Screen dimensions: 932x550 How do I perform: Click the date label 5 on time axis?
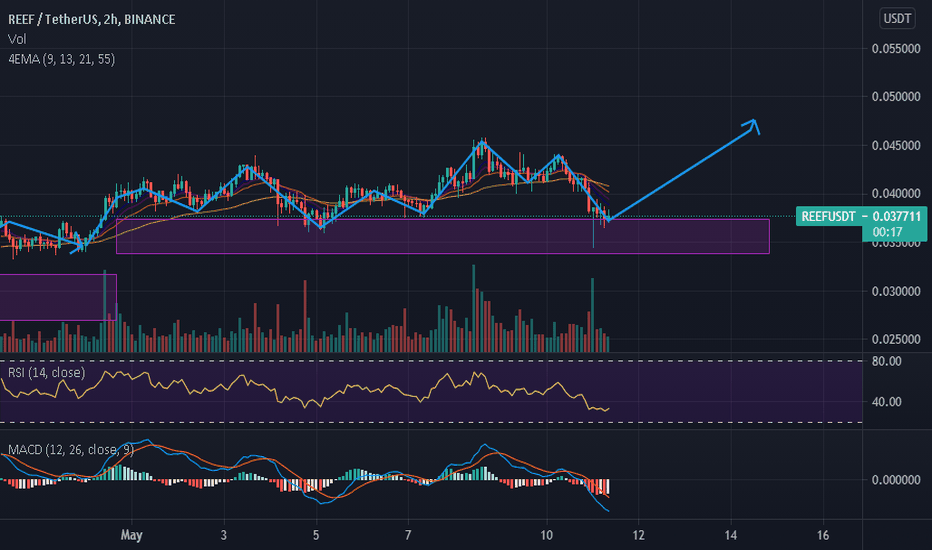coord(316,535)
